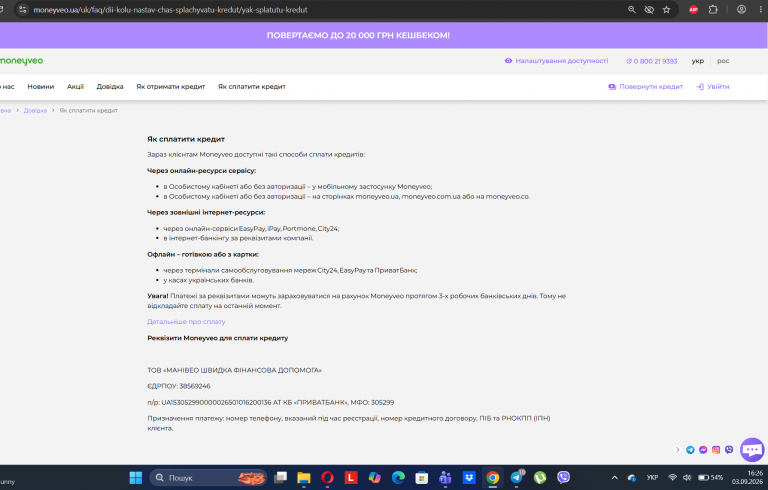Click the battery 54% indicator
Image resolution: width=768 pixels, height=490 pixels.
click(x=711, y=478)
